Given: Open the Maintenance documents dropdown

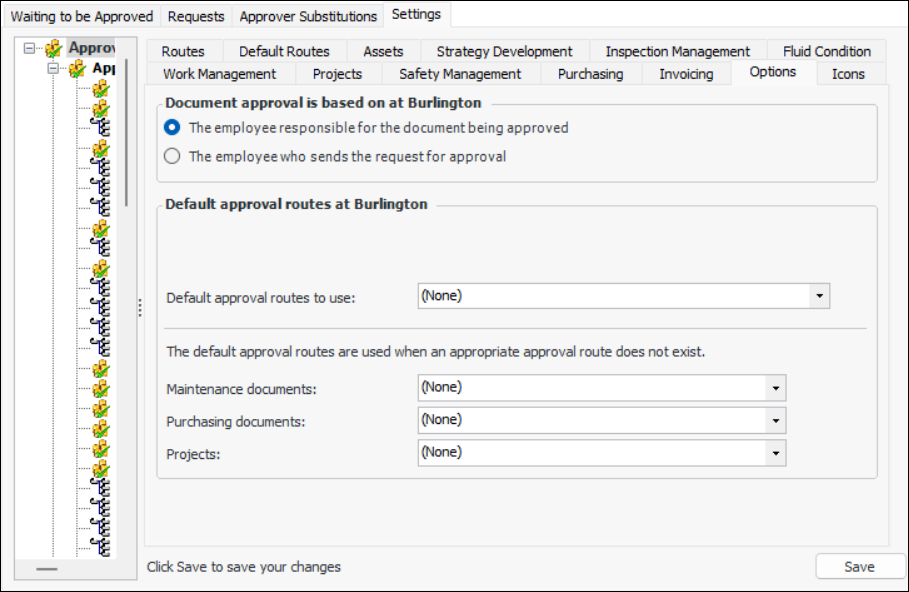Looking at the screenshot, I should 775,387.
